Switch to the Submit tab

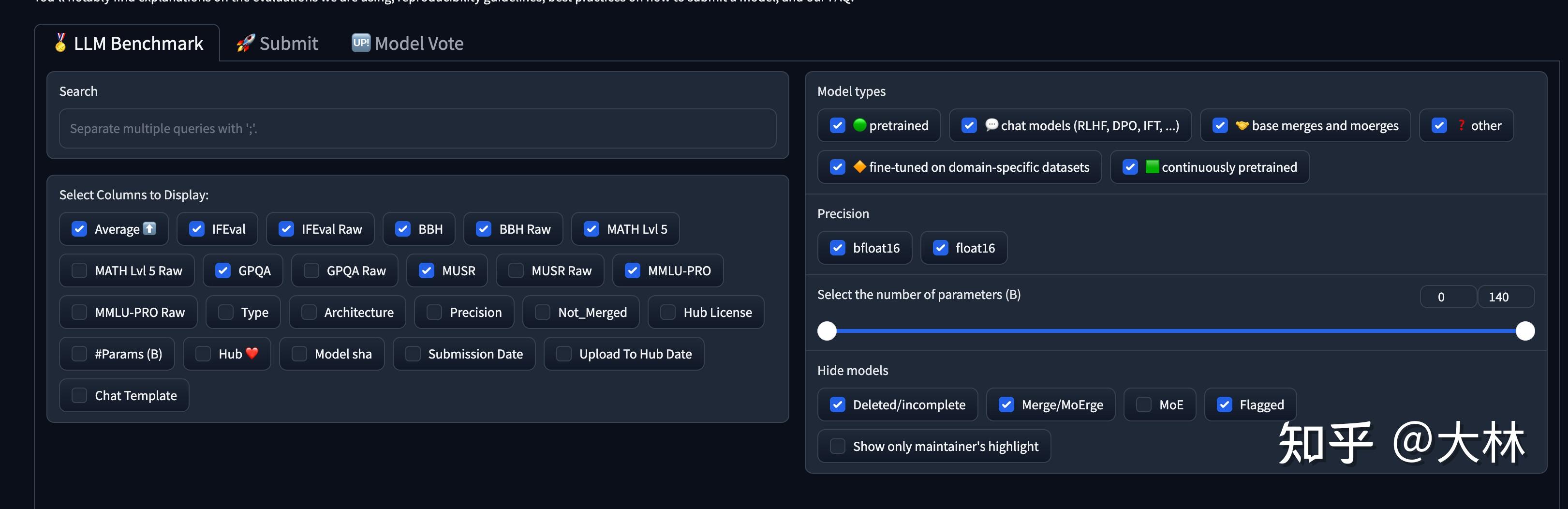[x=278, y=43]
